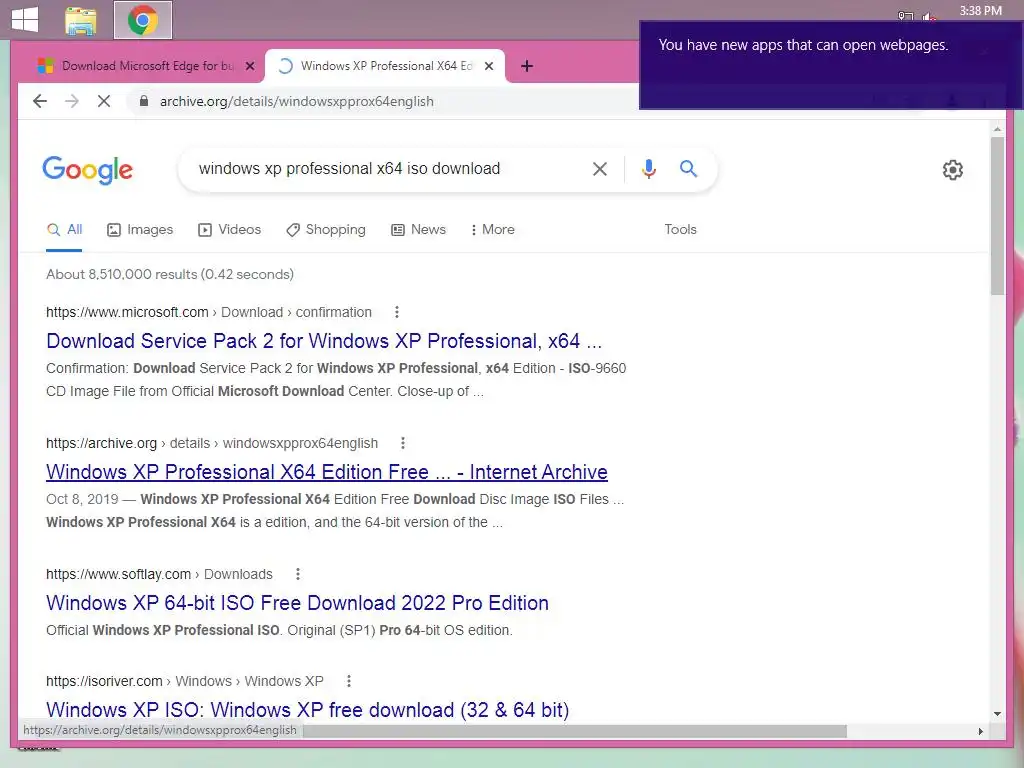Image resolution: width=1024 pixels, height=768 pixels.
Task: Click the blue magnifier search button
Action: tap(688, 168)
